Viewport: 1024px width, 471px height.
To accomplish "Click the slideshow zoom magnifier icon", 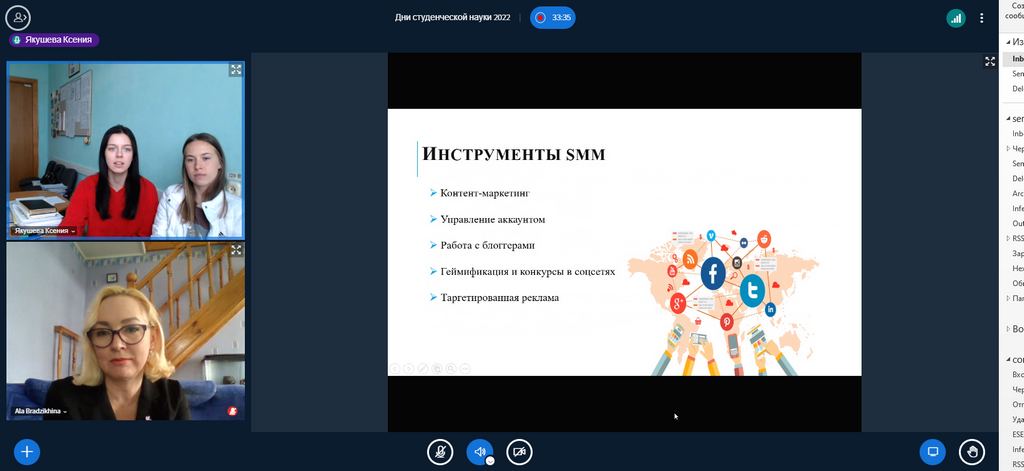I will [x=451, y=368].
